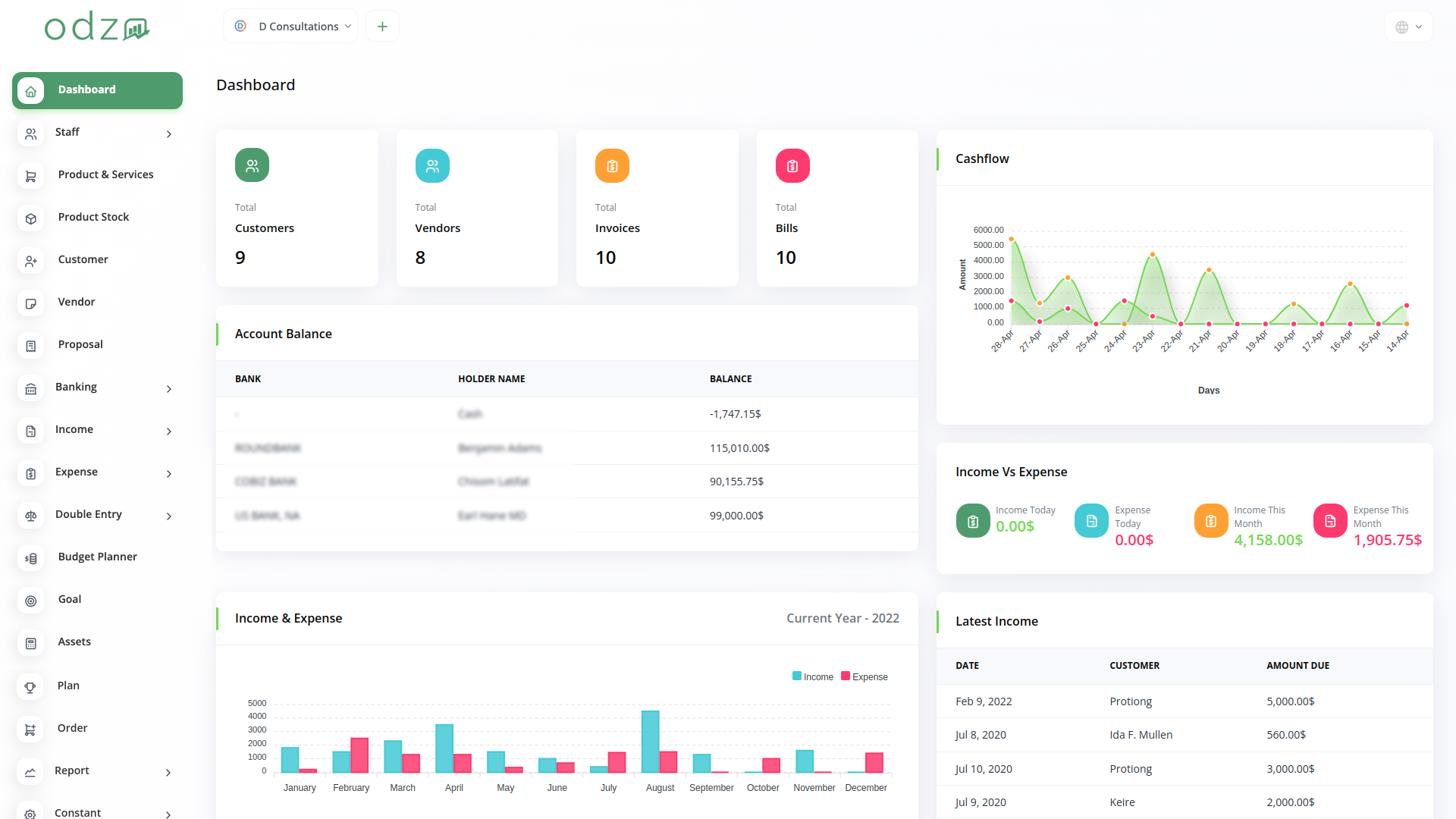Click the Plan trophy icon in sidebar

[30, 687]
